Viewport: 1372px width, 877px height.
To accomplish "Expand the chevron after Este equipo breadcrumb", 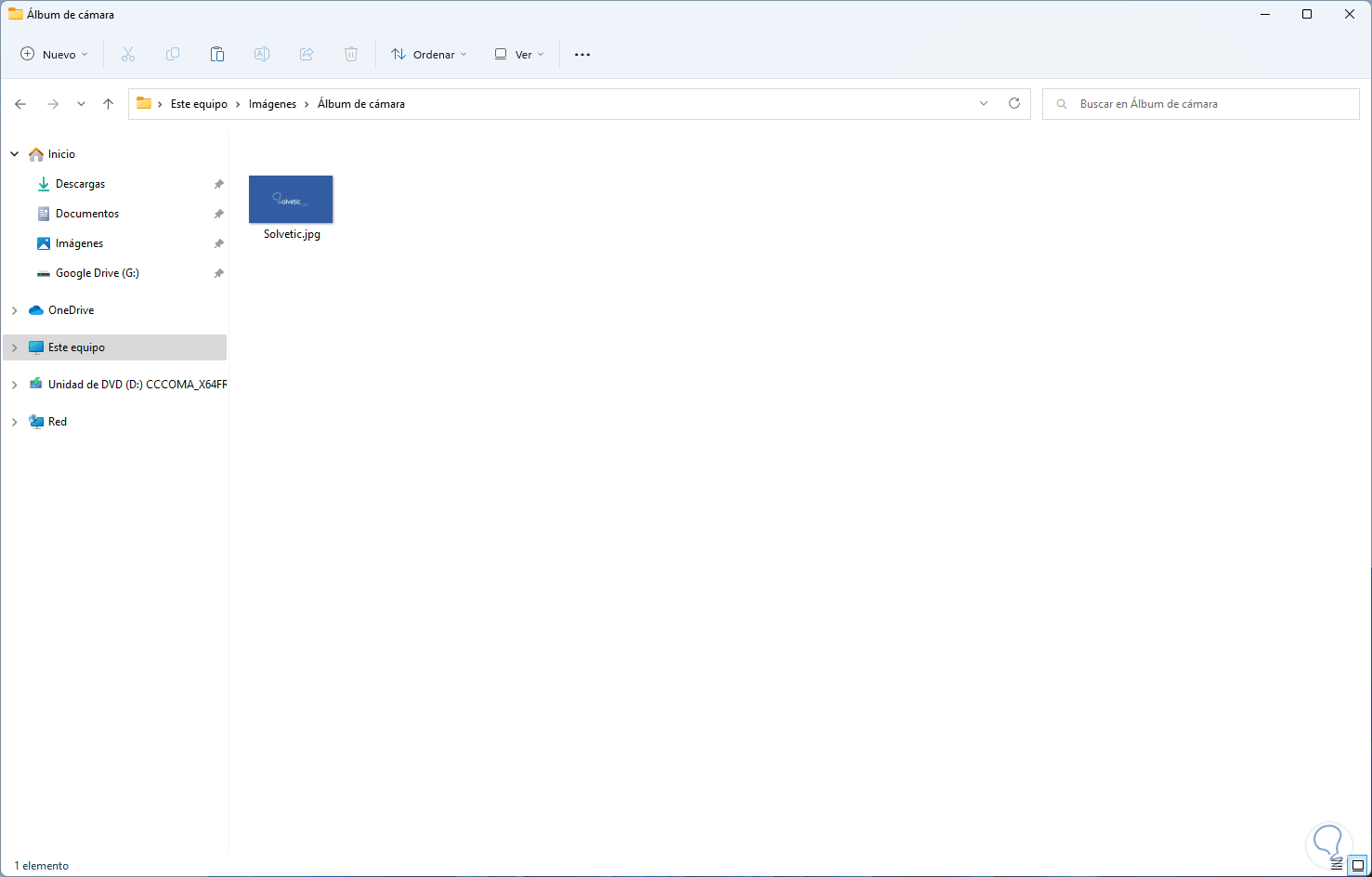I will (239, 104).
